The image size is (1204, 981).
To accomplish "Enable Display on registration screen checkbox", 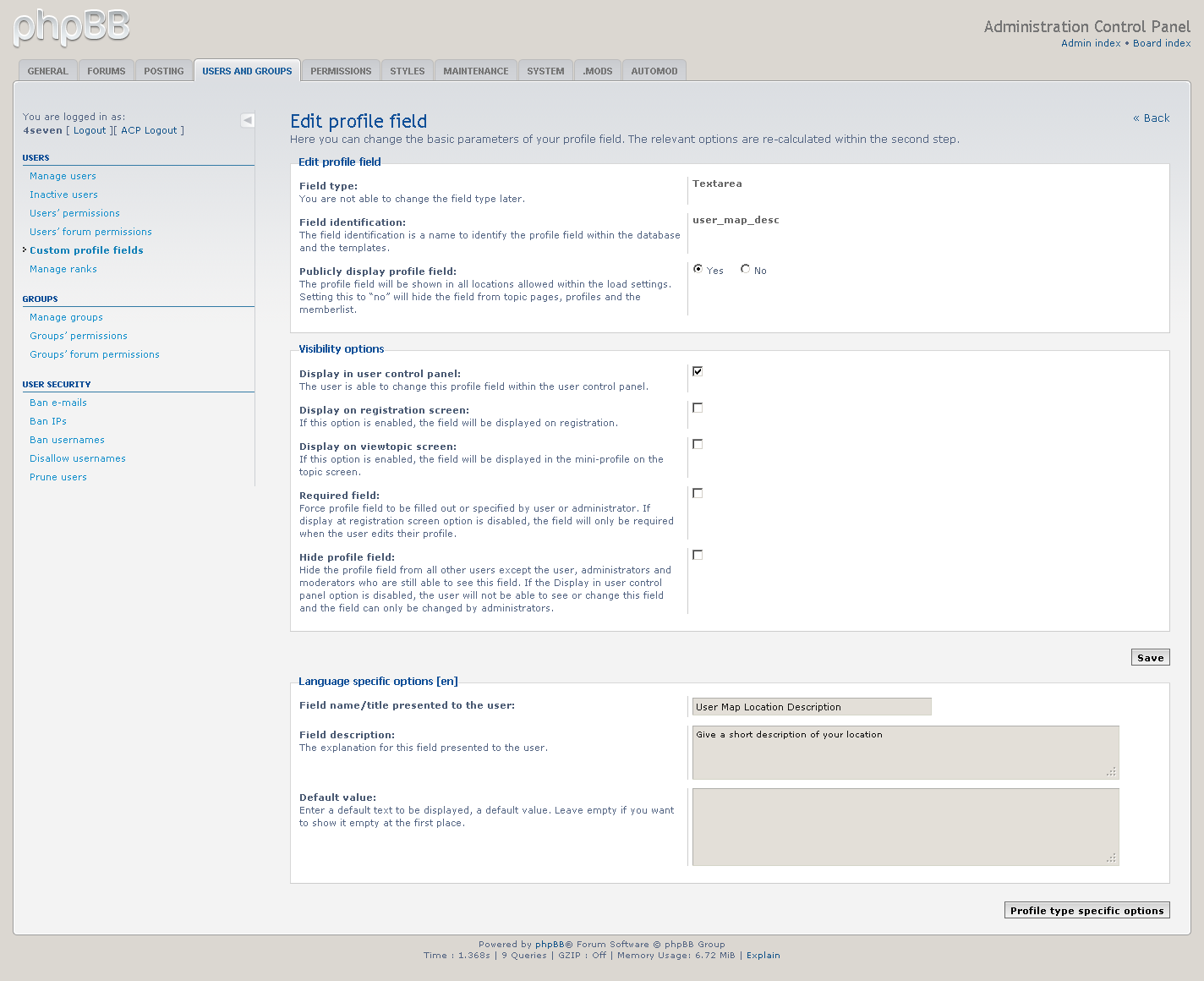I will [x=698, y=408].
